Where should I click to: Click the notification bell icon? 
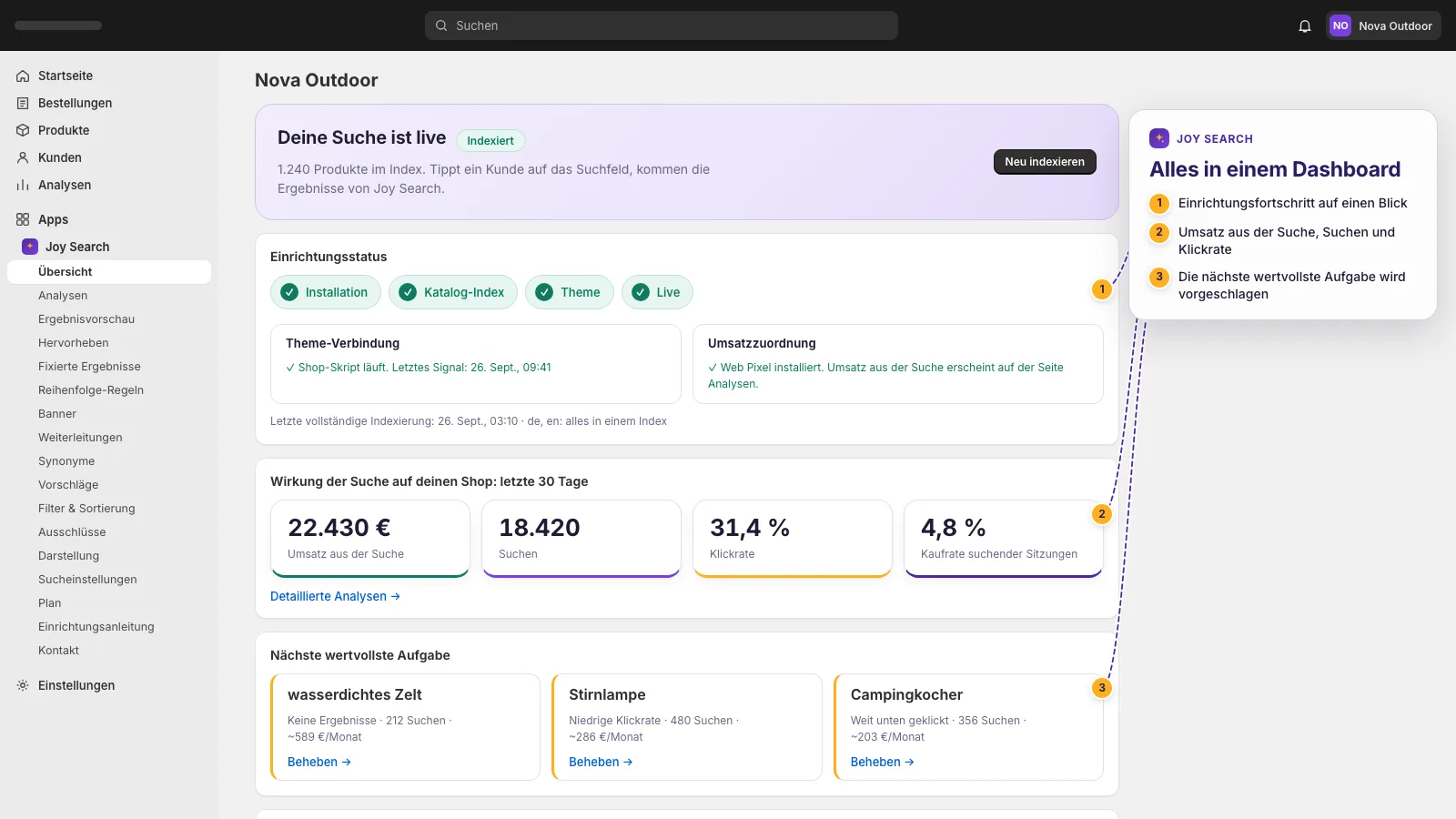point(1305,25)
